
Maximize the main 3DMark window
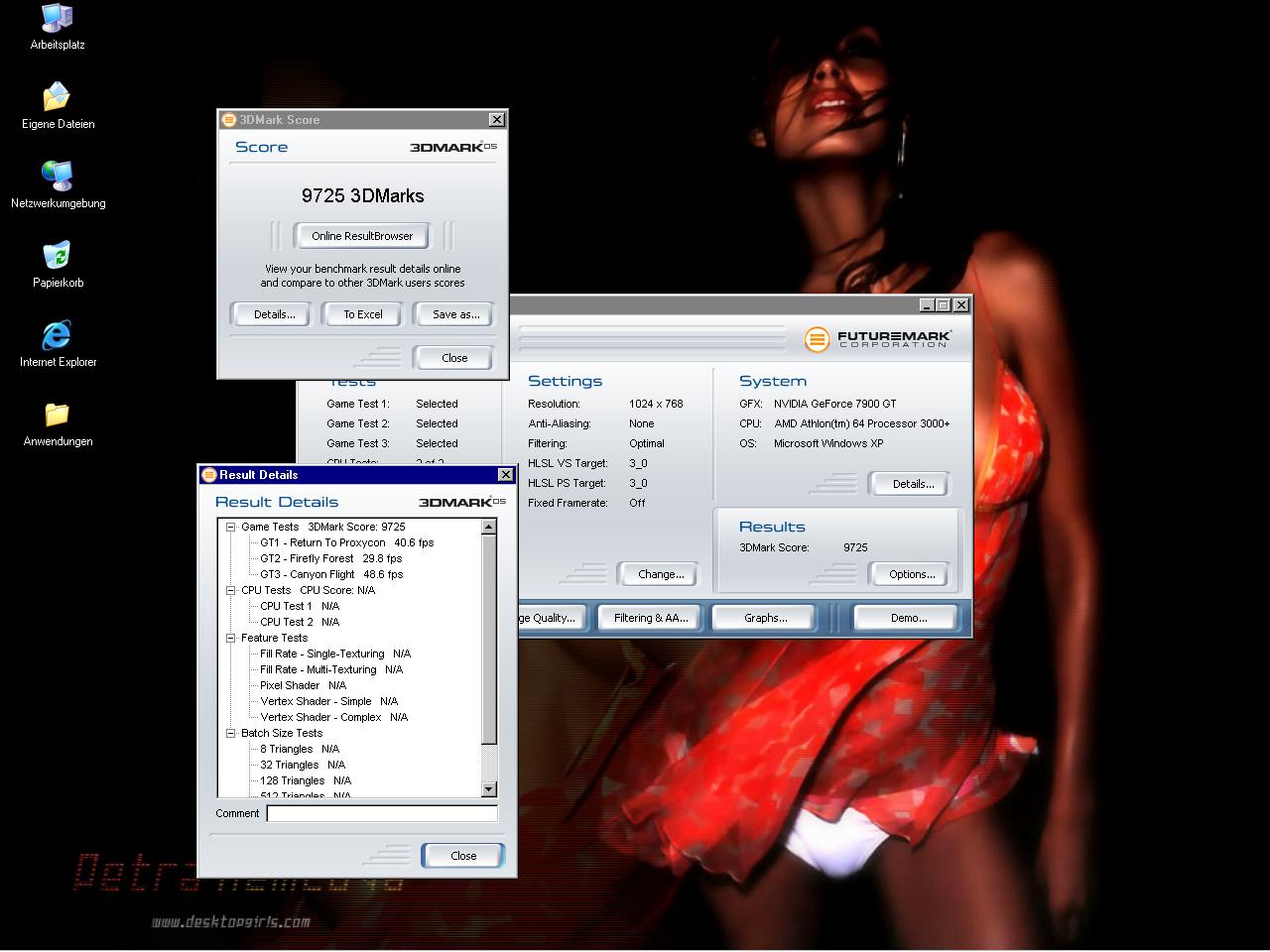click(944, 305)
